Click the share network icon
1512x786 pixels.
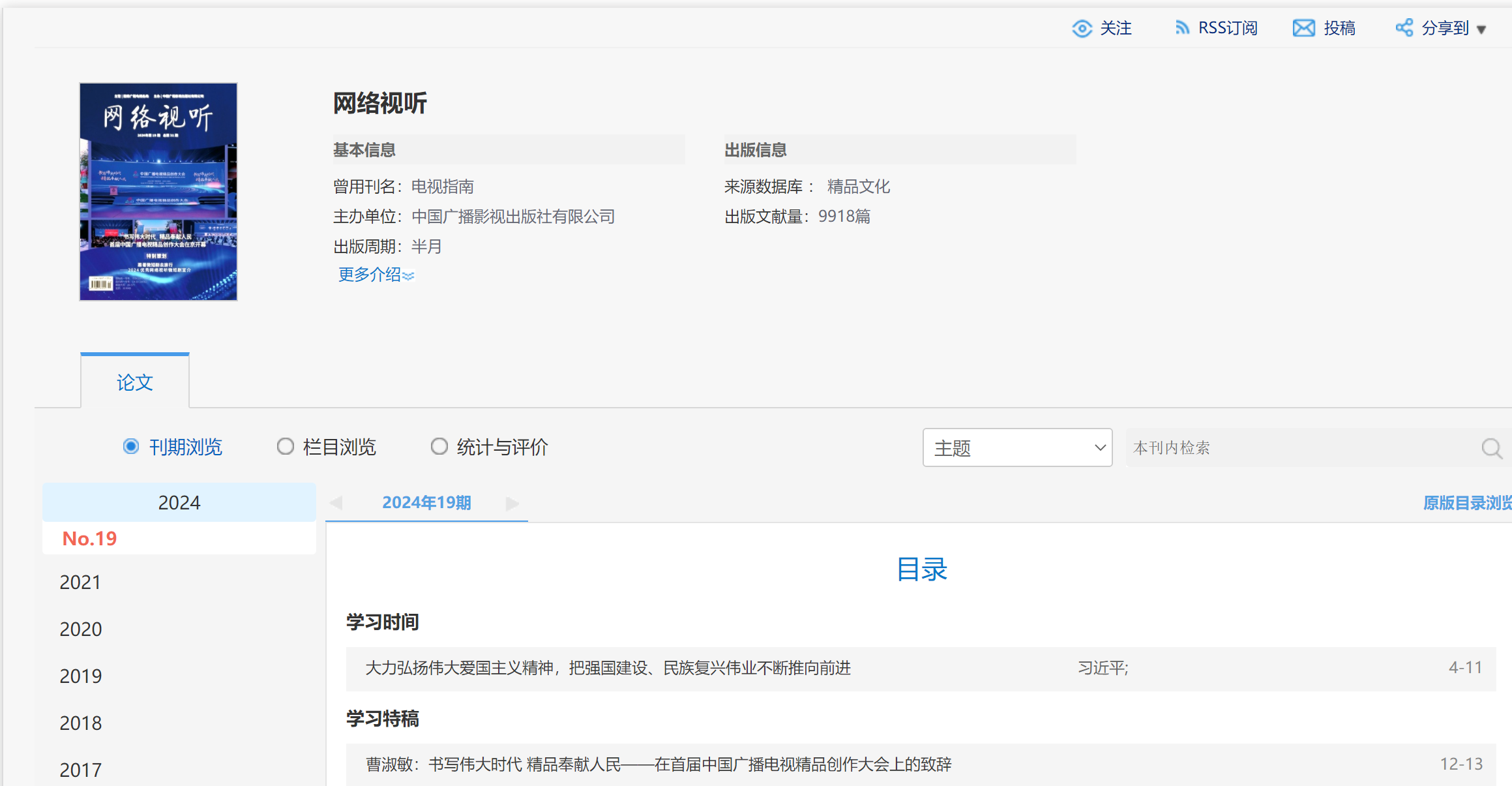click(x=1404, y=28)
